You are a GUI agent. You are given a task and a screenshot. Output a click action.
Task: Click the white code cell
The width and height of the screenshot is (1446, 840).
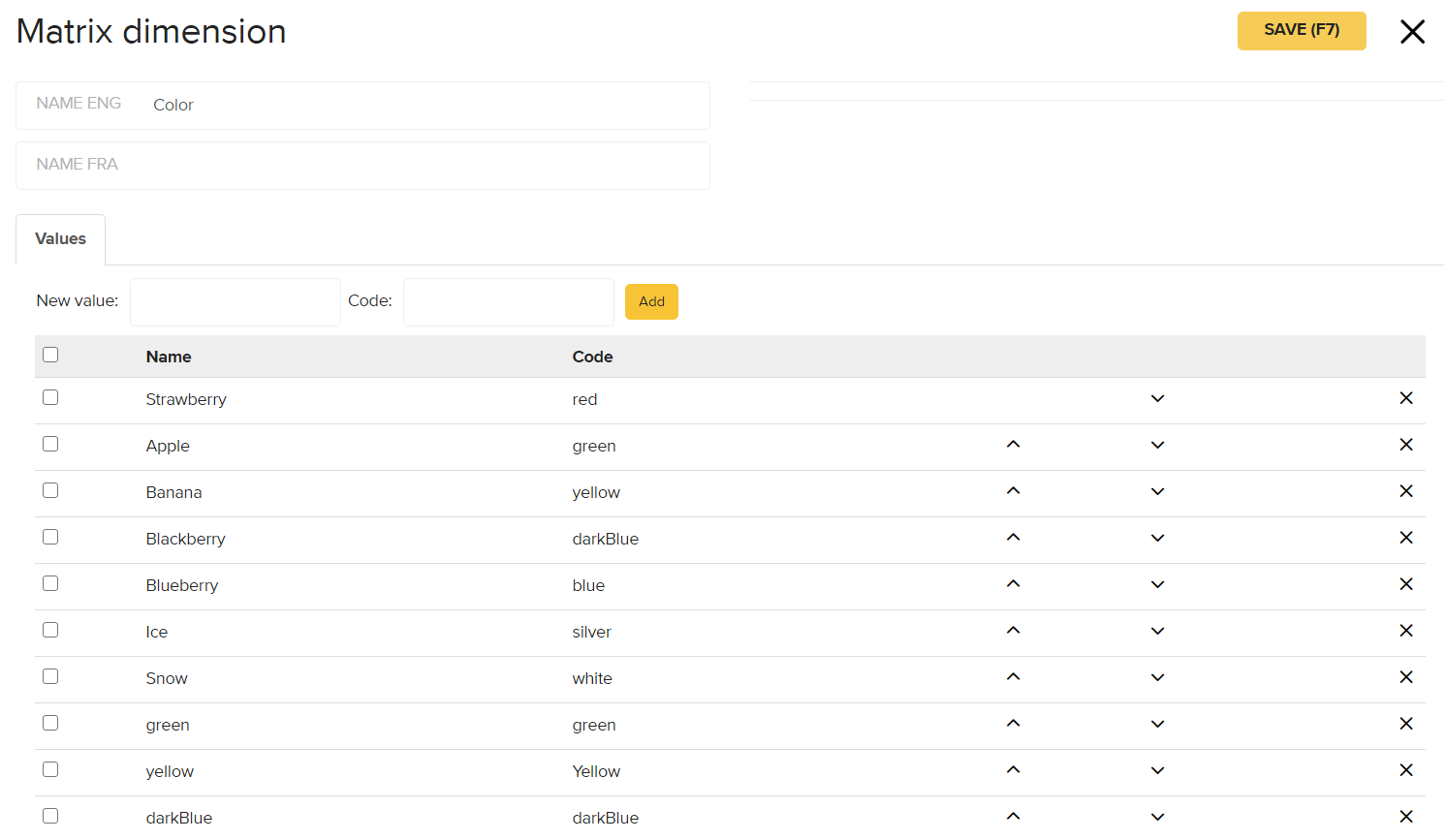(592, 678)
